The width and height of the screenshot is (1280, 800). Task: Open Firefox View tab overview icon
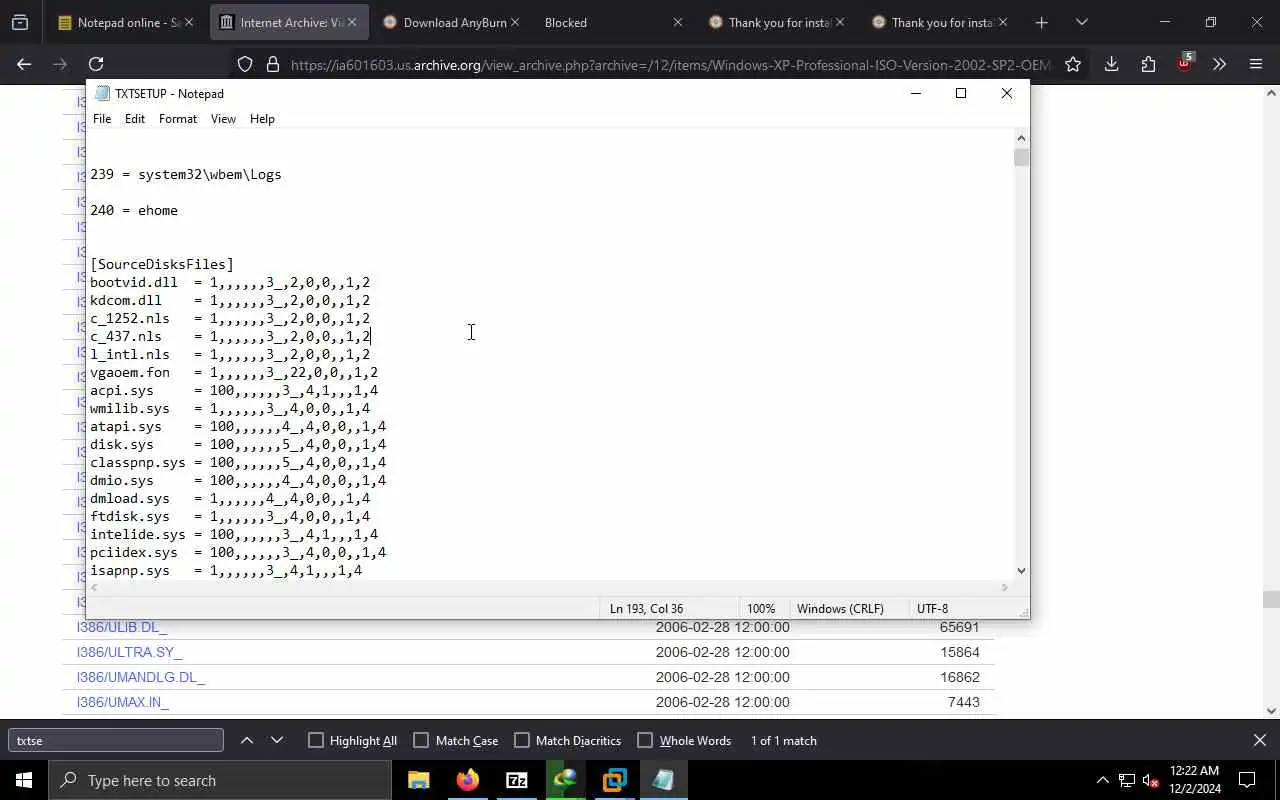[20, 22]
